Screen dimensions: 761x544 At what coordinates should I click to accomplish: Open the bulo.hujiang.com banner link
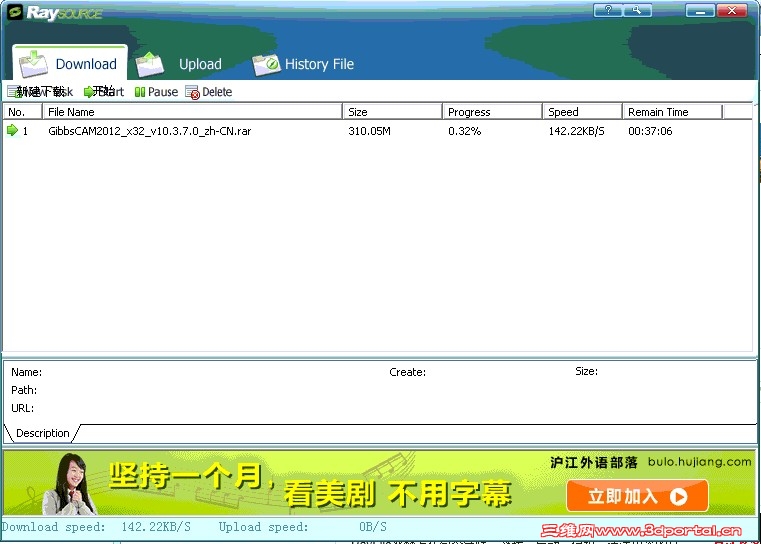(699, 462)
